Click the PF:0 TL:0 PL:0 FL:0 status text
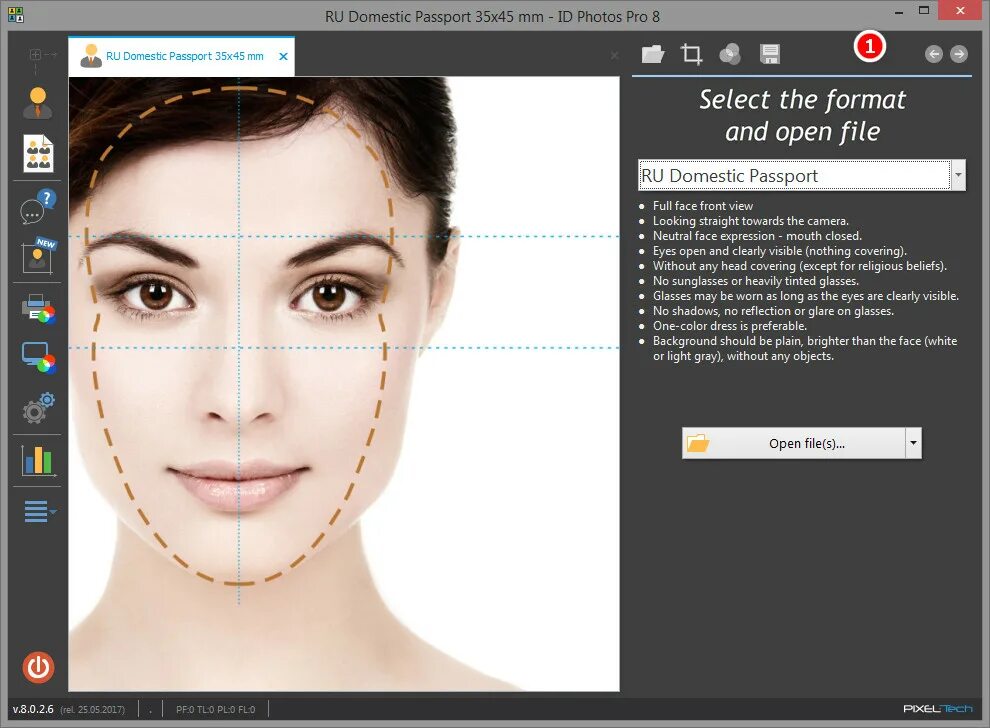 [215, 710]
